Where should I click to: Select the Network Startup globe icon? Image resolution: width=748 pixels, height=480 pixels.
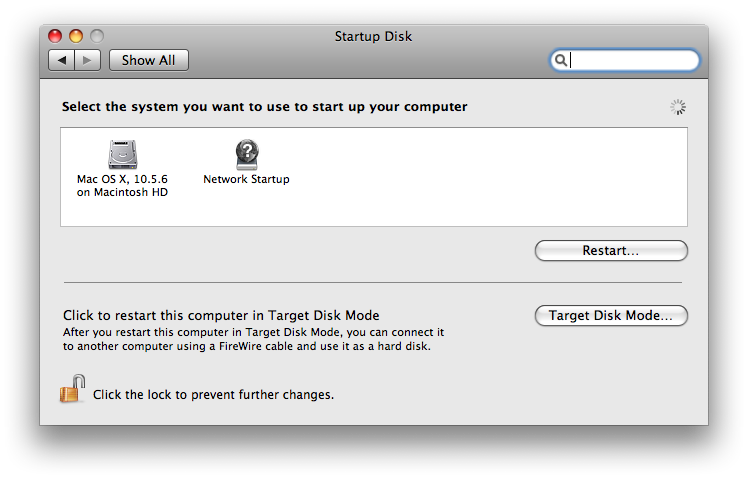246,154
